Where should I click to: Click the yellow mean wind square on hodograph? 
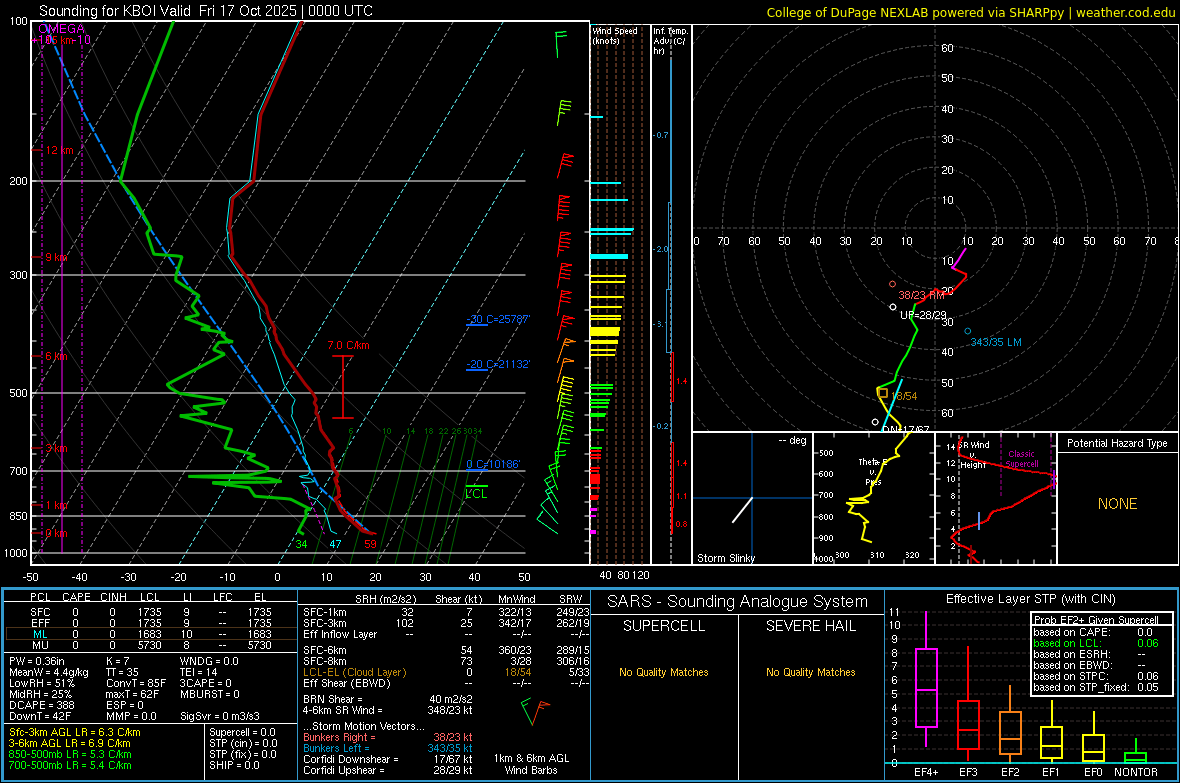883,393
